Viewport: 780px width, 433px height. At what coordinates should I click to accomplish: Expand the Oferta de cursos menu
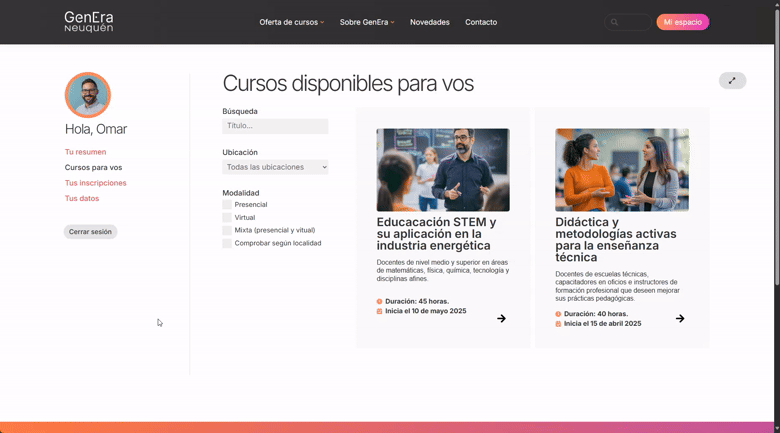[x=291, y=22]
